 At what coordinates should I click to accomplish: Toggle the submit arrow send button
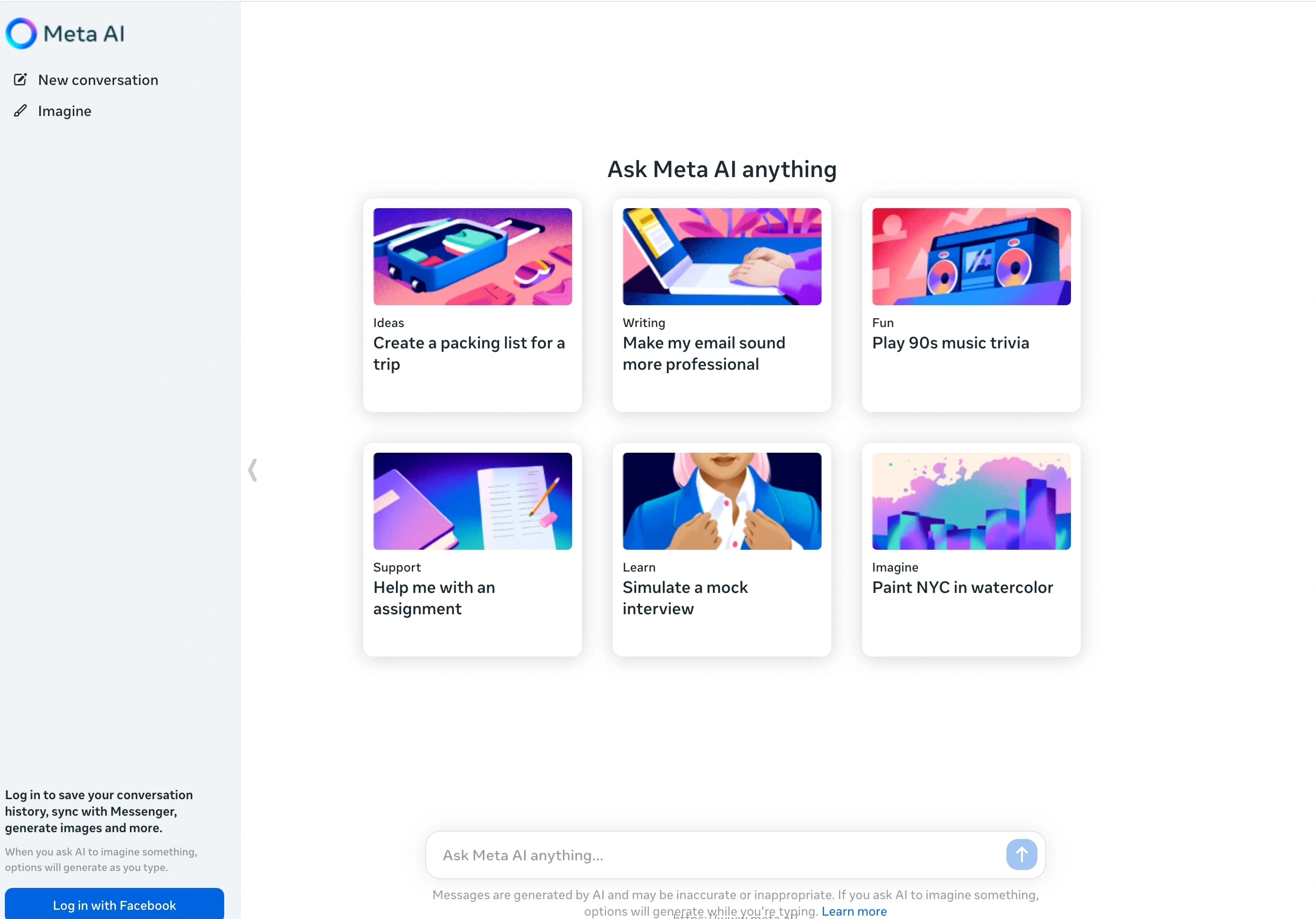point(1022,855)
